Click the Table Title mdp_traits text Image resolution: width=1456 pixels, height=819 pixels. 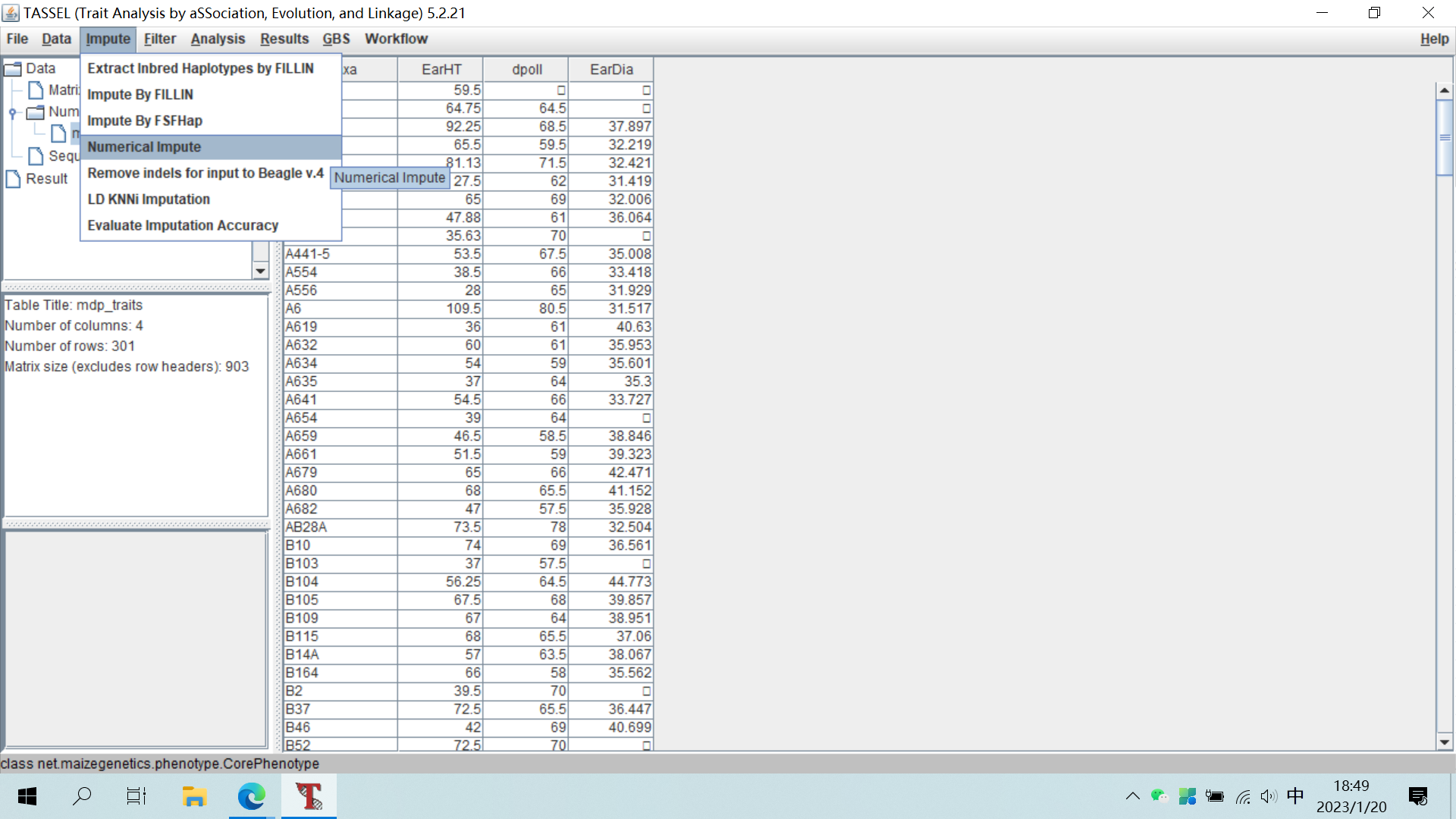(x=74, y=305)
